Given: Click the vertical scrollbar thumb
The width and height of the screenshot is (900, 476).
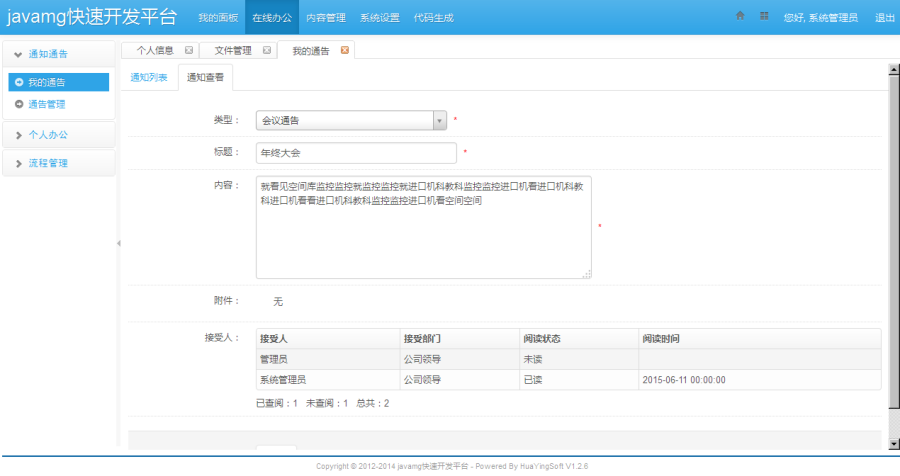Looking at the screenshot, I should pos(894,242).
